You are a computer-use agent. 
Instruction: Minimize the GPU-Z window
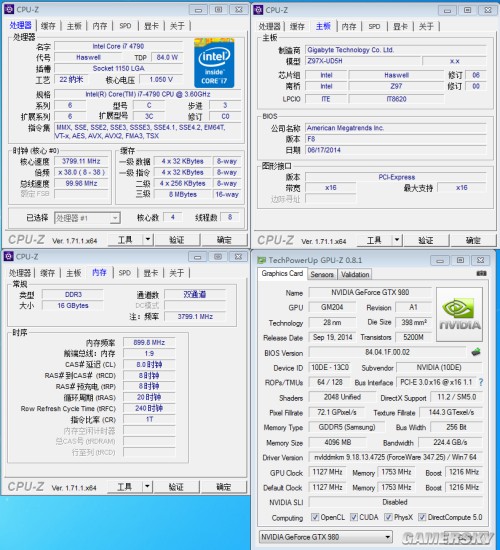coord(440,260)
